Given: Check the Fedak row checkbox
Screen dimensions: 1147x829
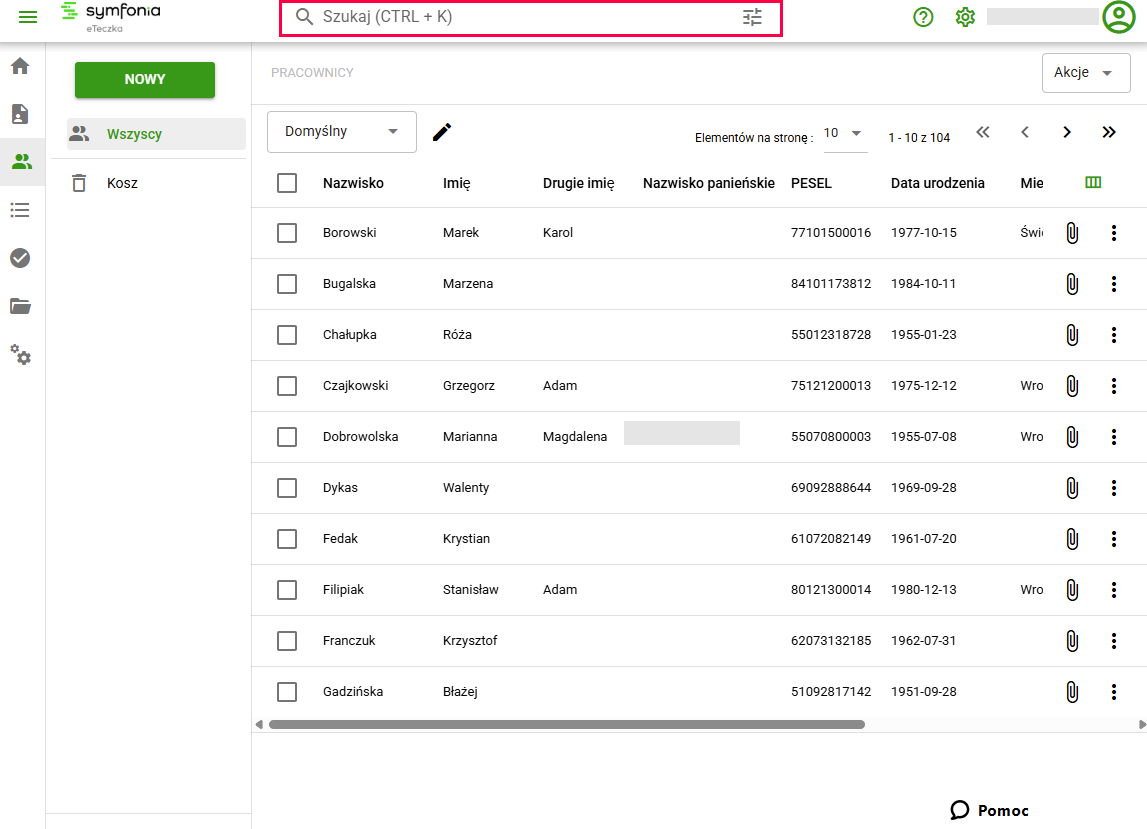Looking at the screenshot, I should point(287,539).
